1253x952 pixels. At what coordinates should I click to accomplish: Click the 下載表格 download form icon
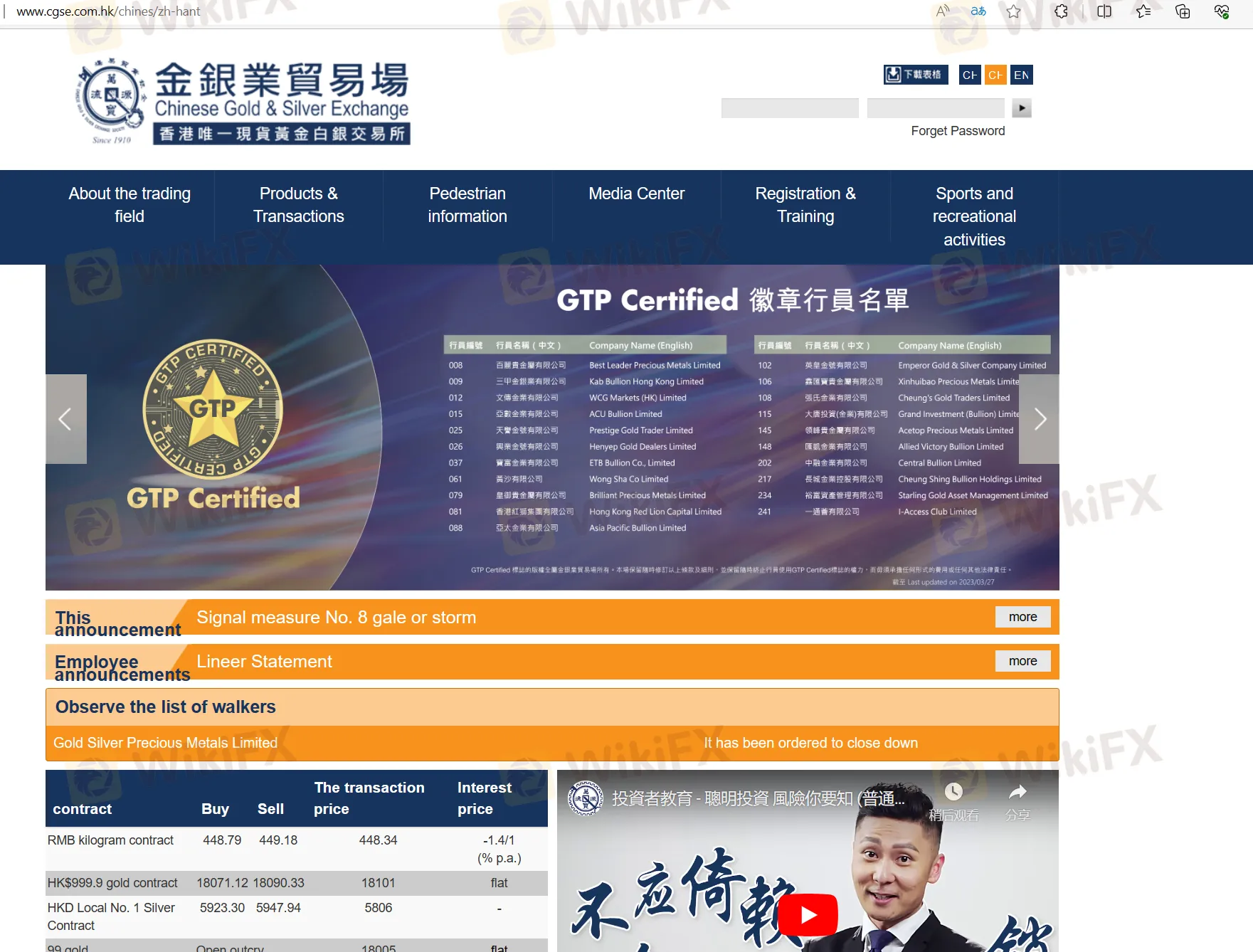click(x=915, y=74)
